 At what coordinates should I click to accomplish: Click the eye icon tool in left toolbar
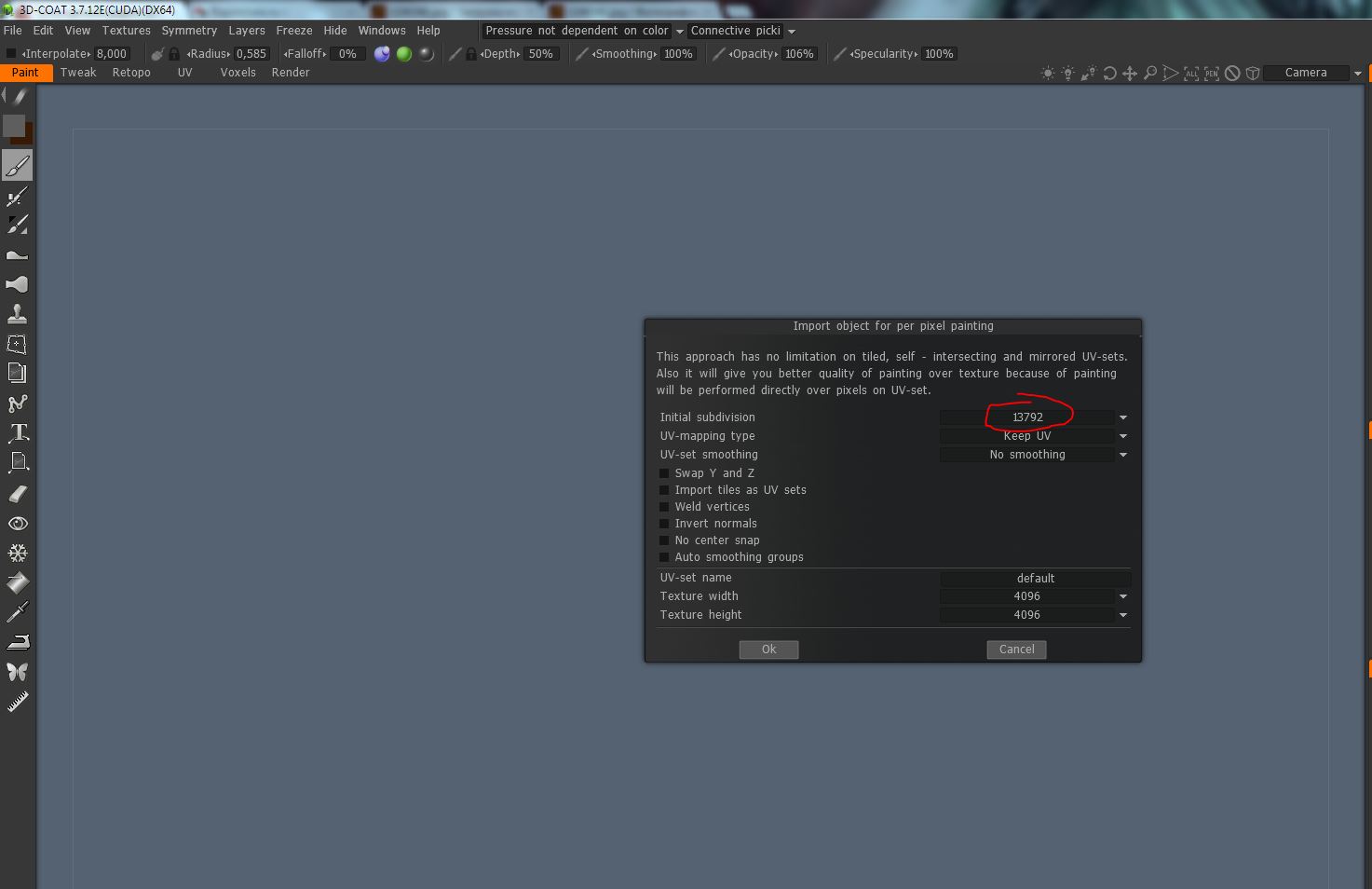coord(18,524)
